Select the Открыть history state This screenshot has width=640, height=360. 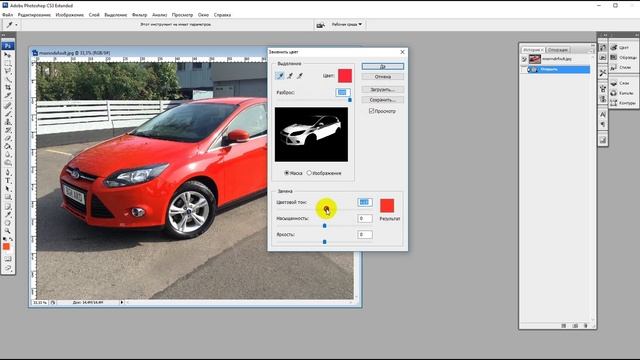[558, 69]
